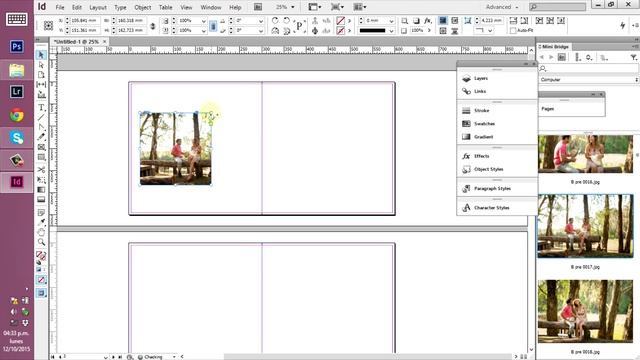
Task: Click the reference point locator grid
Action: tap(48, 25)
